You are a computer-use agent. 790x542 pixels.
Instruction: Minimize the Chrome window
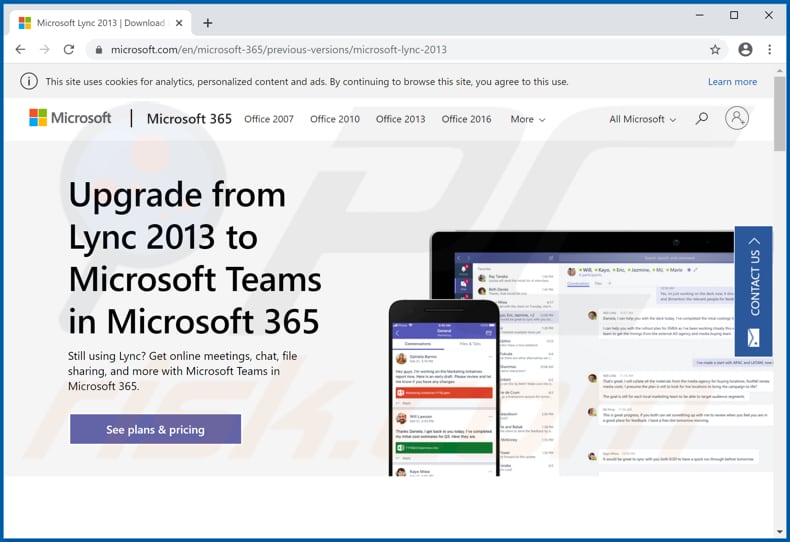click(699, 15)
